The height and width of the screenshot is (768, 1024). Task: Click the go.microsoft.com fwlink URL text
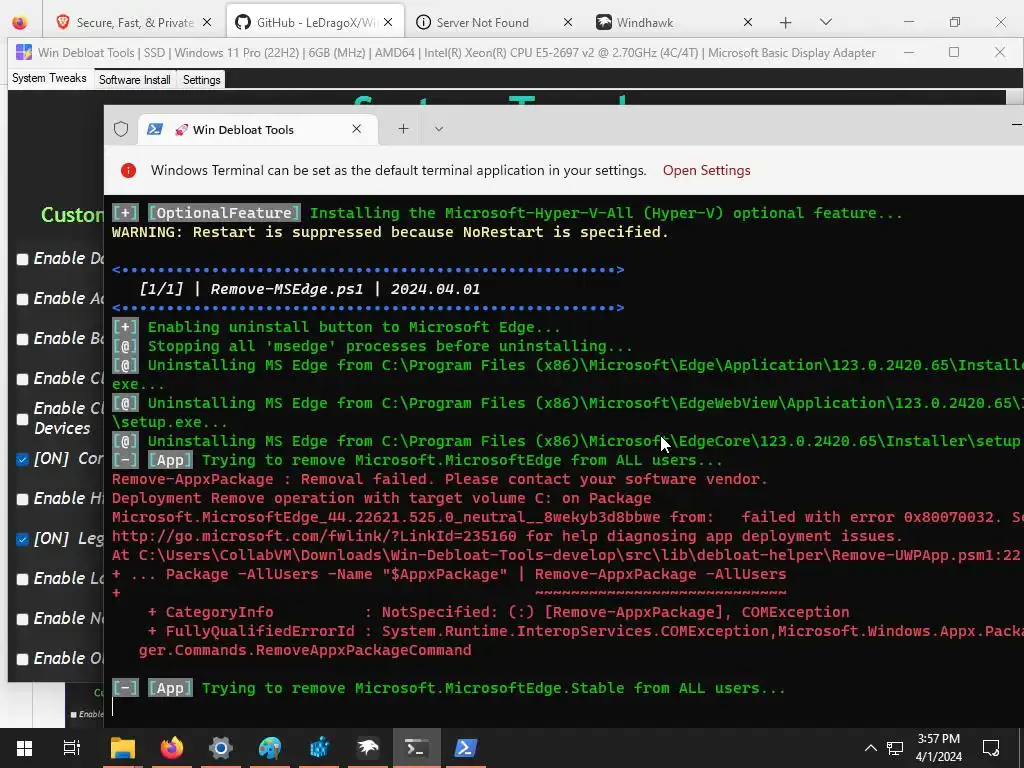[x=314, y=536]
